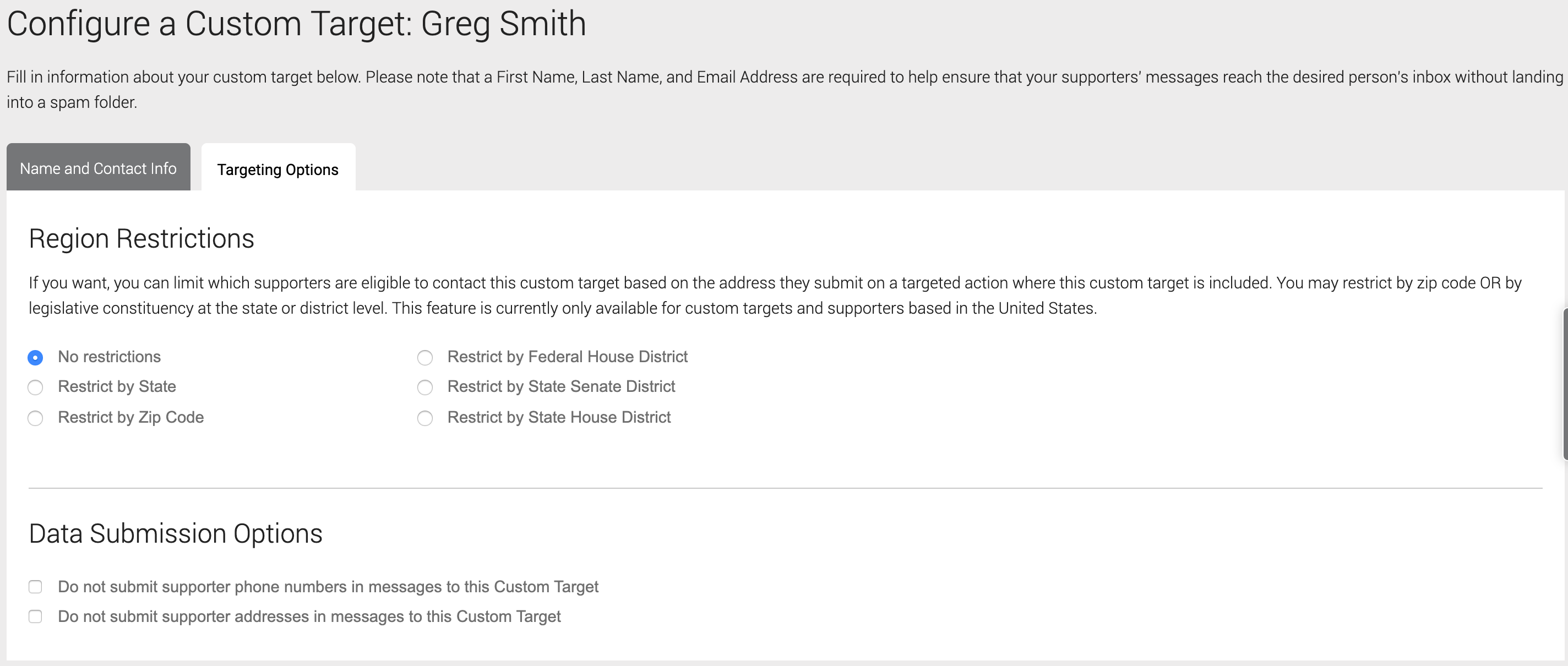Select the No restrictions radio button

tap(35, 357)
